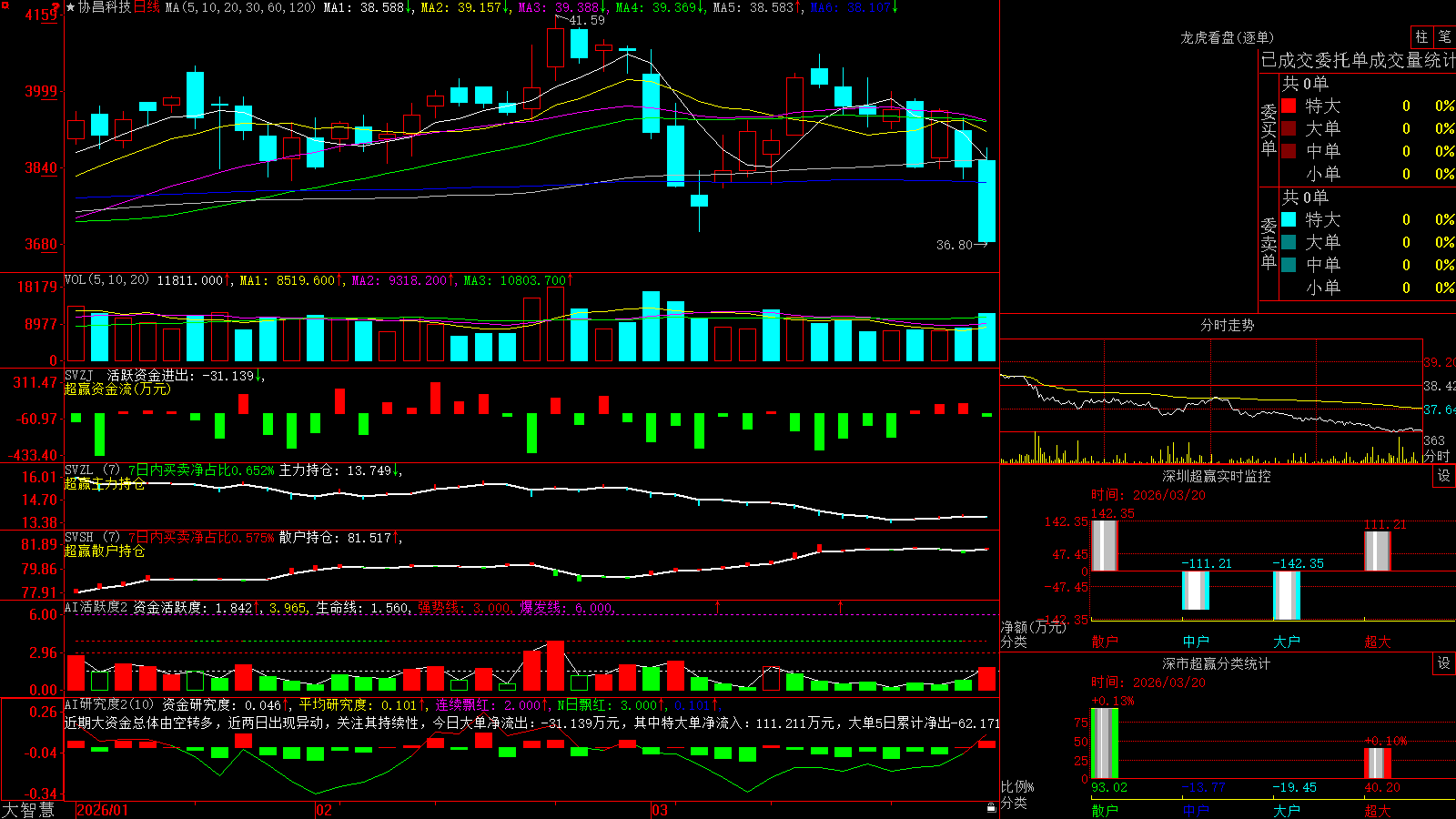Click 散户 category in 深圳超赢实时监控 chart

pos(1105,642)
